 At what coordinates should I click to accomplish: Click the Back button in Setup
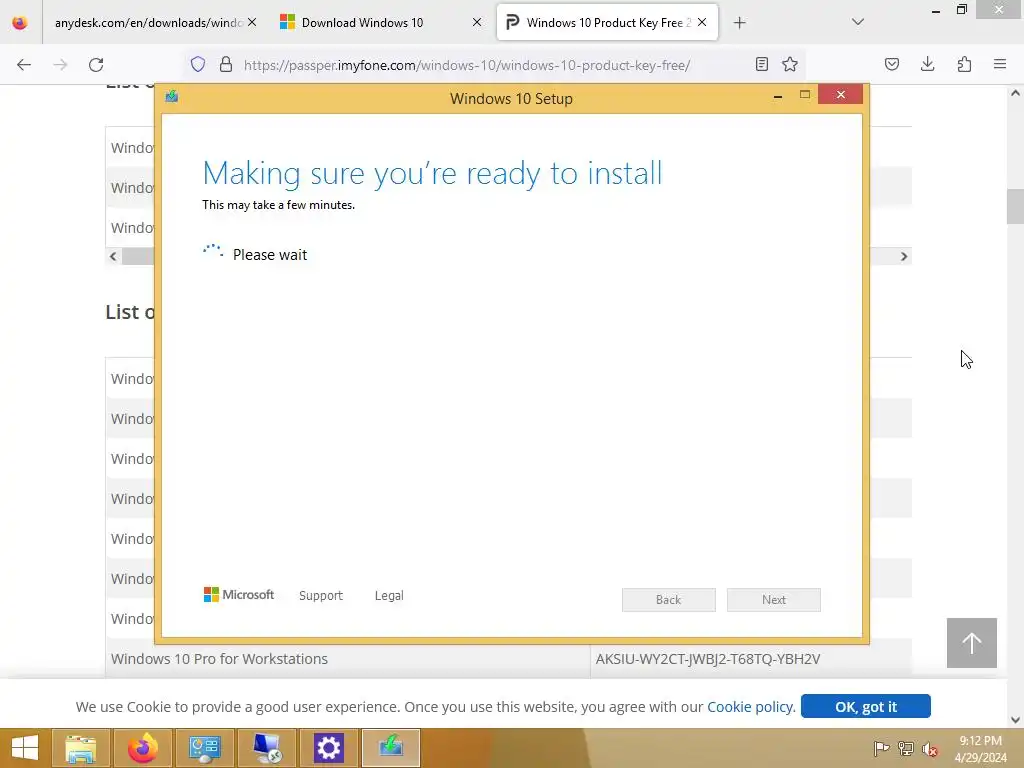coord(669,600)
